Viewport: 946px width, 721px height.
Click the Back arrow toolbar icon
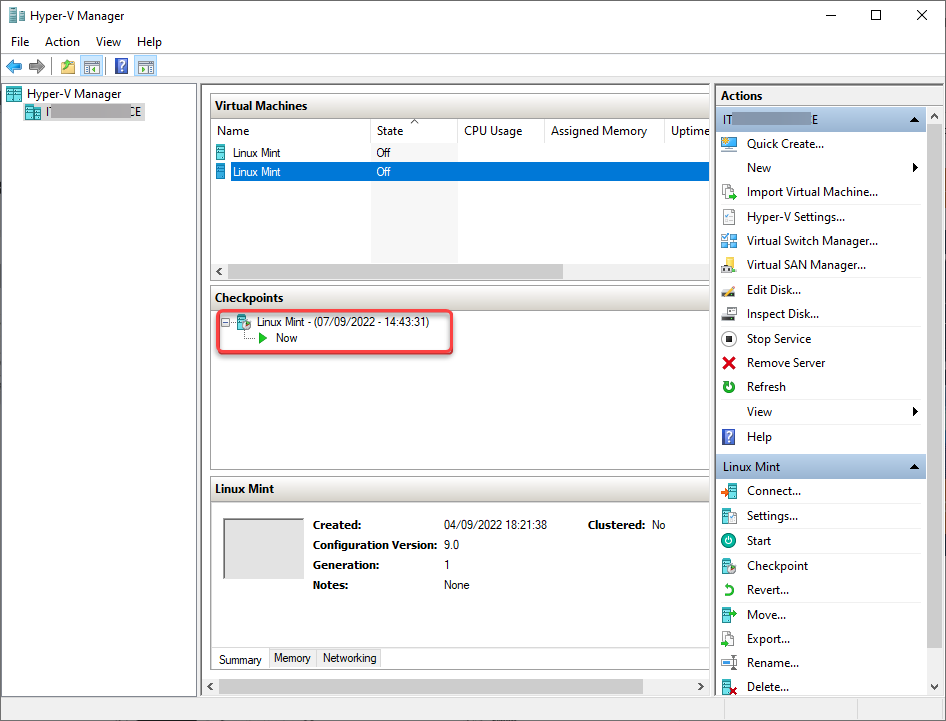click(14, 66)
